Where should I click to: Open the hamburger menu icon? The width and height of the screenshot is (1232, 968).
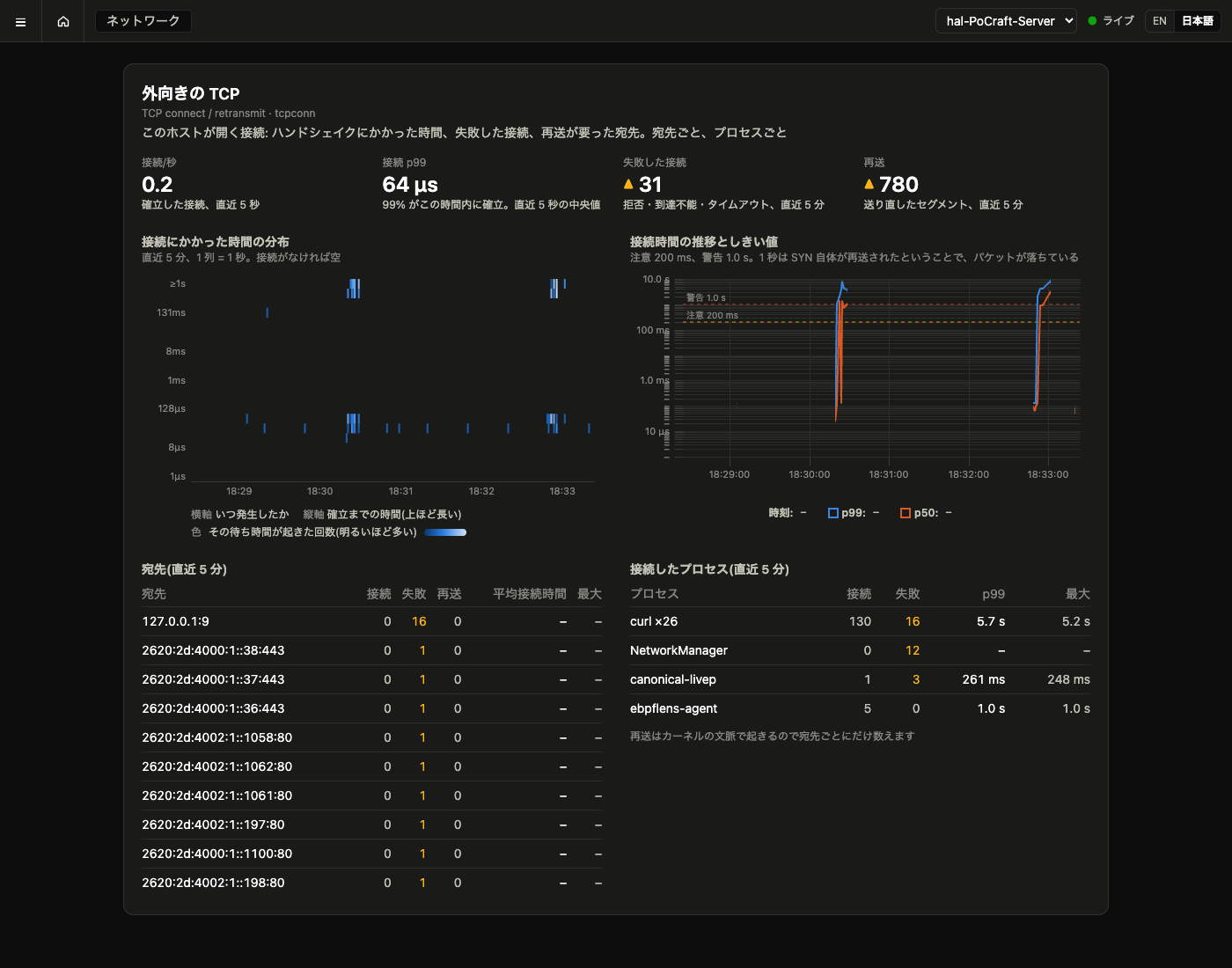[21, 21]
